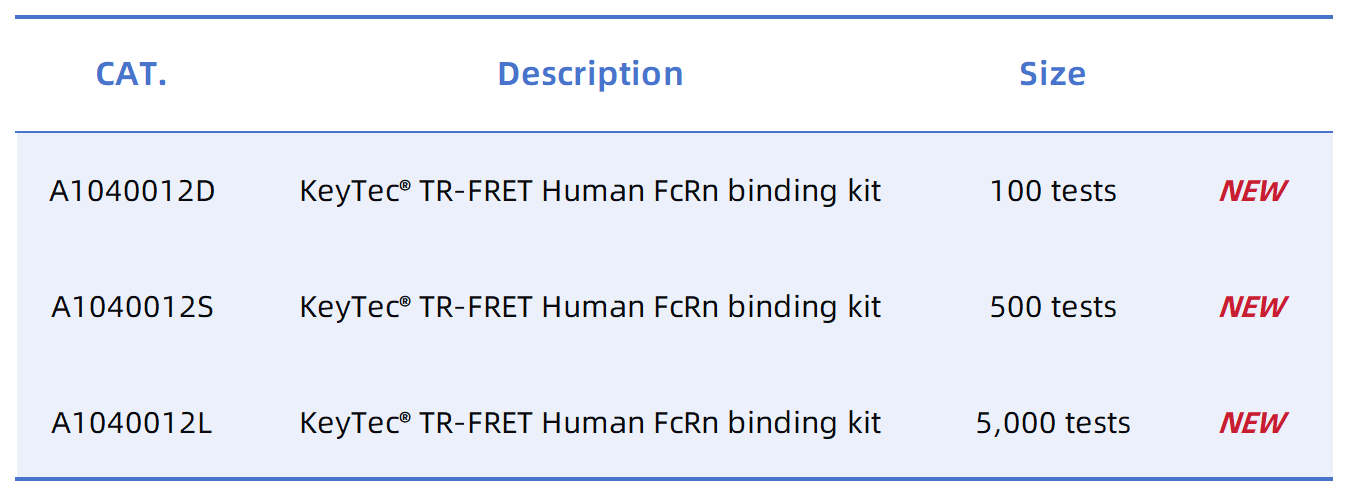Click the word KeyTec in the A1040012S row

[350, 307]
